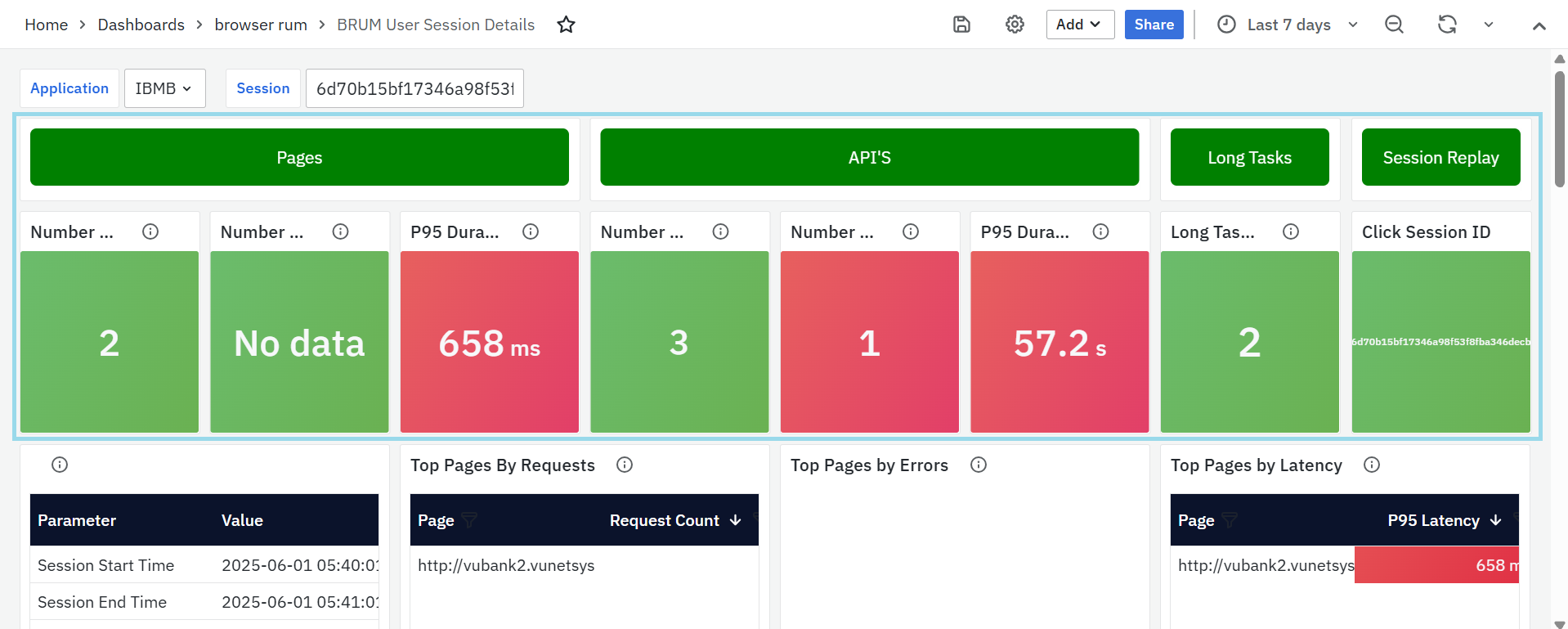Open the Add dropdown menu
Viewport: 1568px width, 629px height.
[1079, 25]
